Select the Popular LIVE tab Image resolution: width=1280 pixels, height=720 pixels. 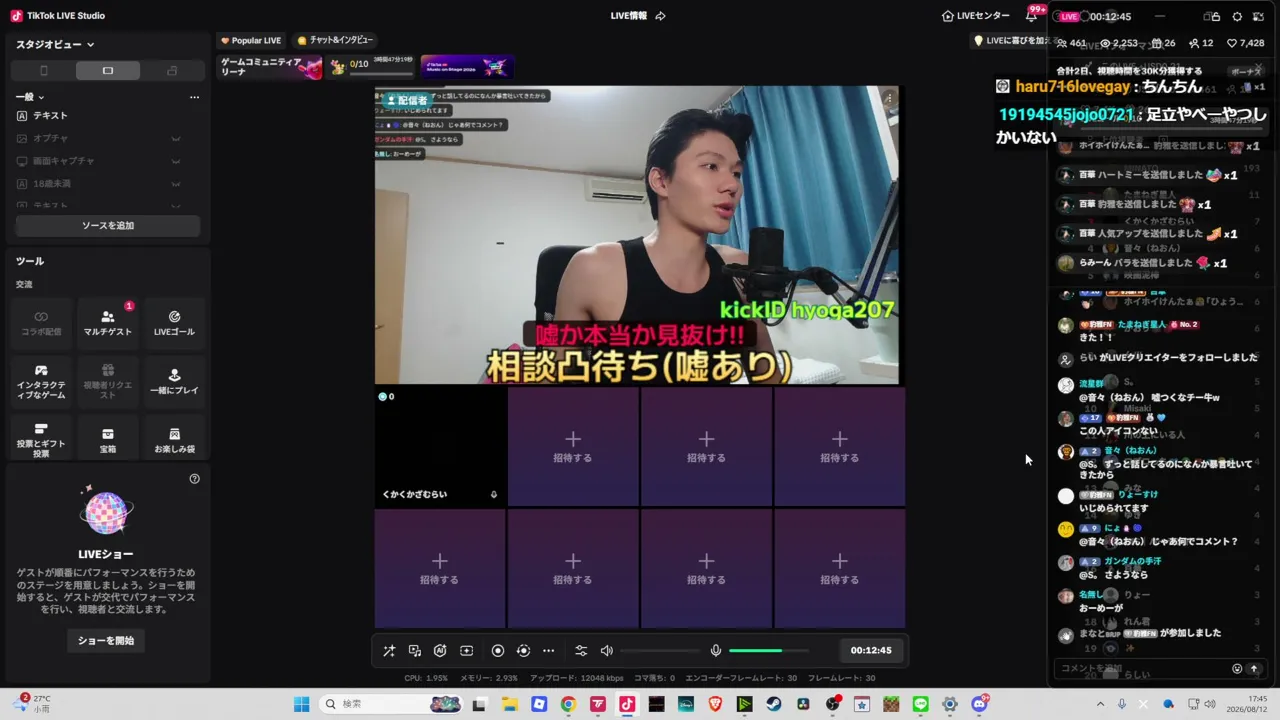(251, 41)
